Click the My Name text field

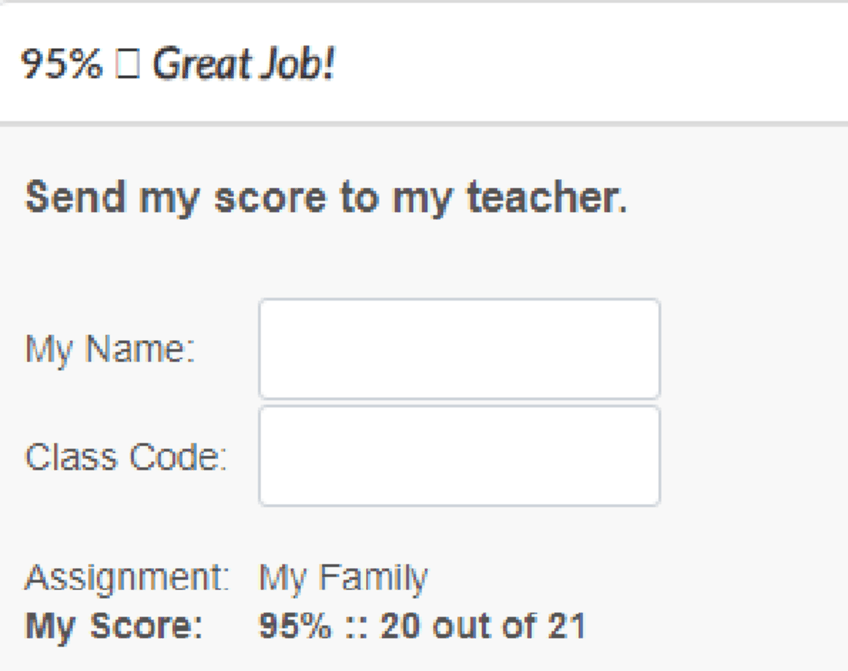459,349
